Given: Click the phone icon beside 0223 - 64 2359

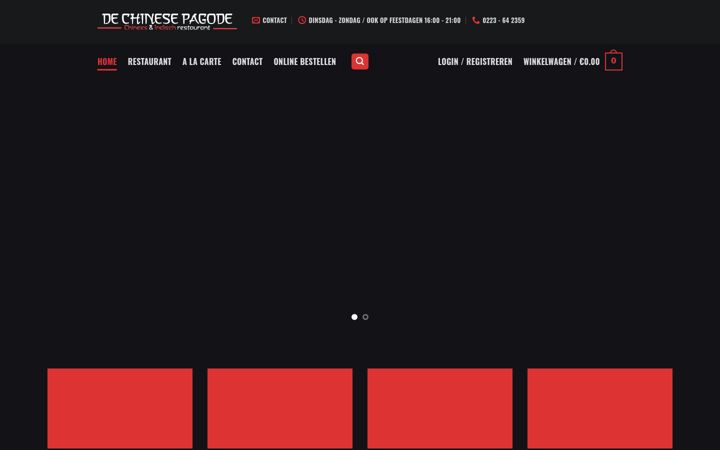Looking at the screenshot, I should pyautogui.click(x=476, y=20).
